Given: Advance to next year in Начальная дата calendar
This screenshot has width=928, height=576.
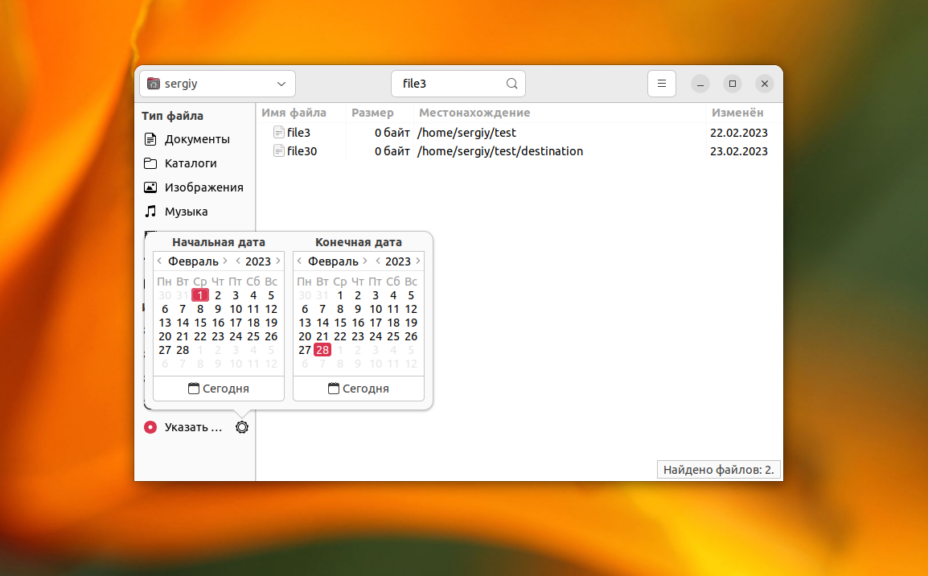Looking at the screenshot, I should (x=278, y=261).
